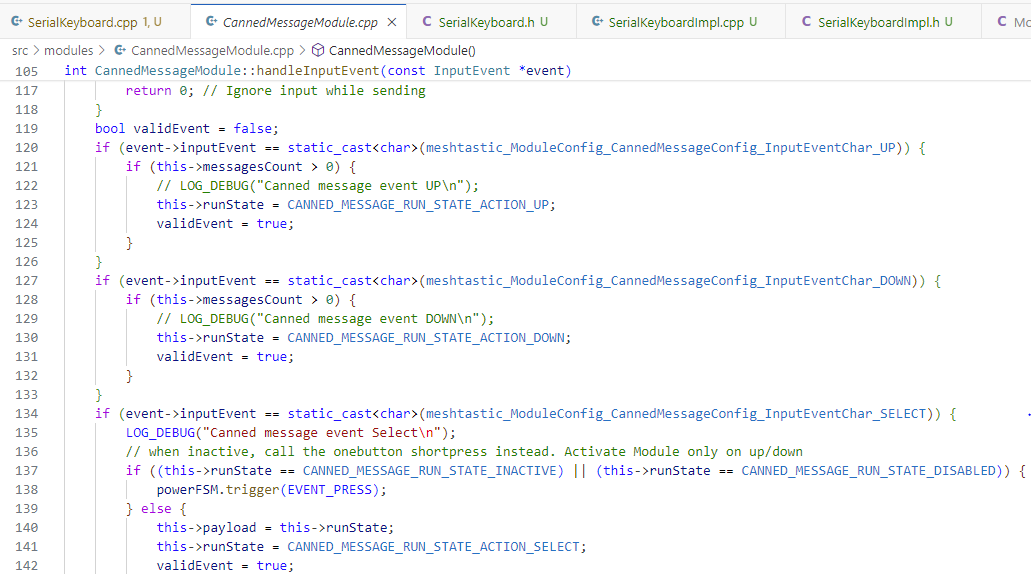Open the CannedMessageModule() symbol breadcrumb dropdown

click(x=402, y=50)
